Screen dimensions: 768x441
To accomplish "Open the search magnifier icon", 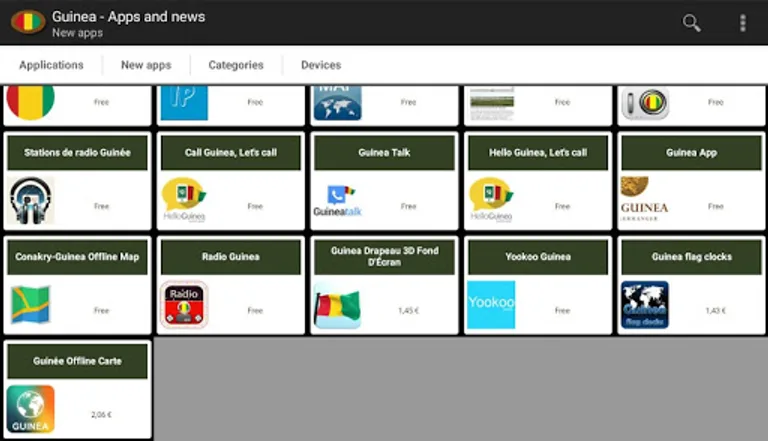I will tap(692, 23).
